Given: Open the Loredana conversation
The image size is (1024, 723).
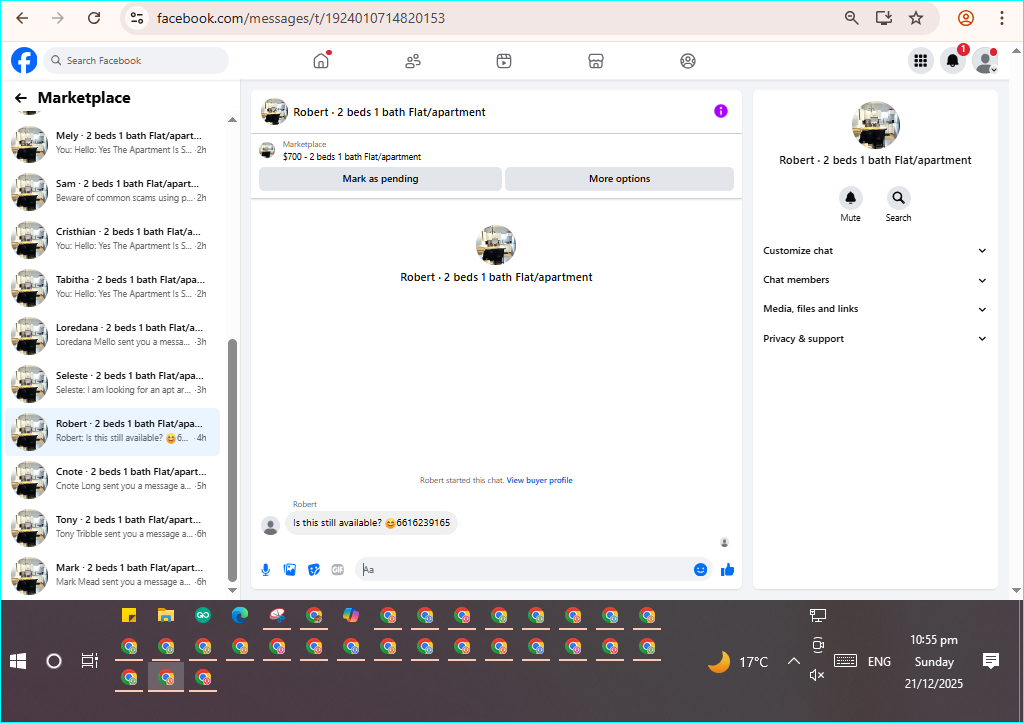Looking at the screenshot, I should tap(112, 336).
